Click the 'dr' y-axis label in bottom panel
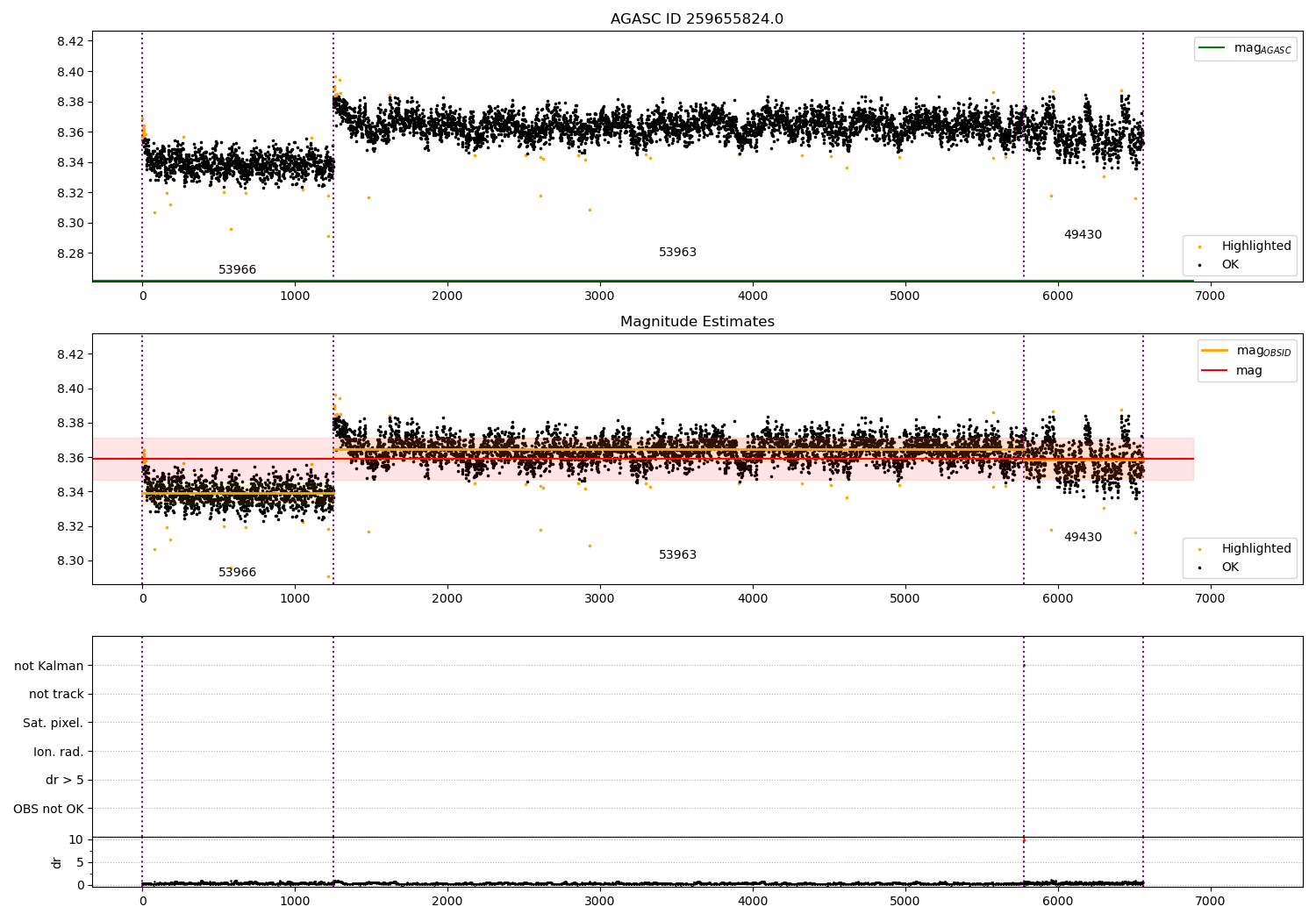 tap(57, 862)
